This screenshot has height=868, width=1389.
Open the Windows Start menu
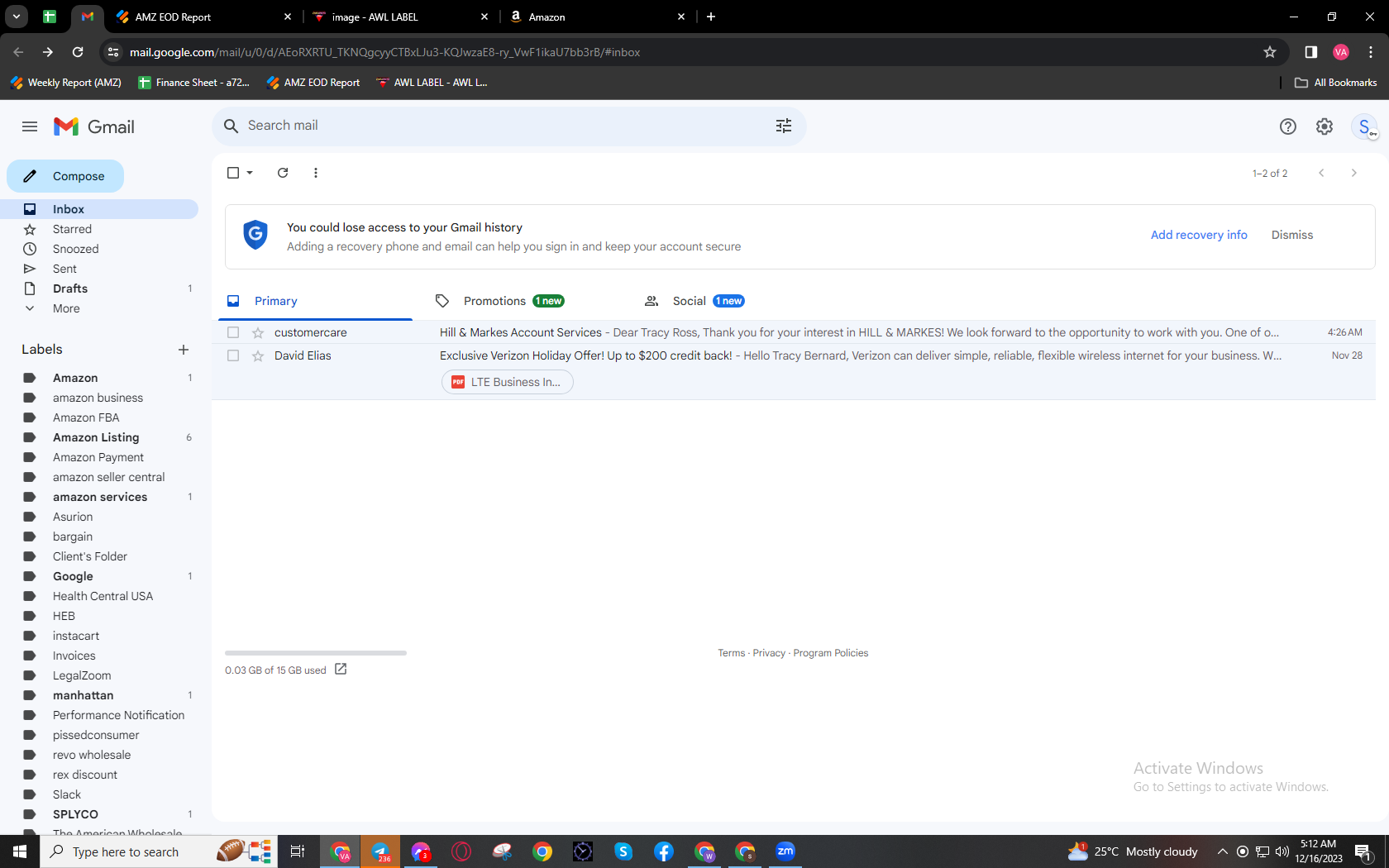coord(20,851)
